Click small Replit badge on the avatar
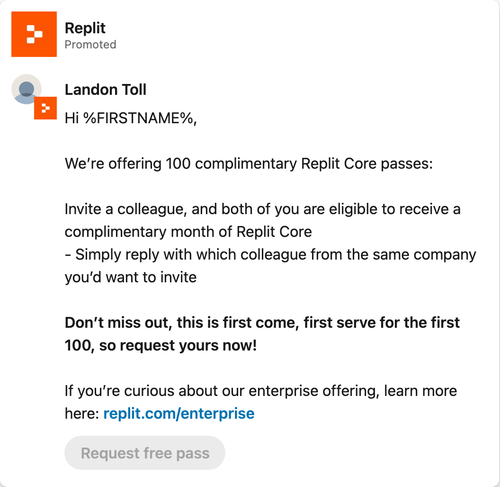500x487 pixels. (x=45, y=108)
